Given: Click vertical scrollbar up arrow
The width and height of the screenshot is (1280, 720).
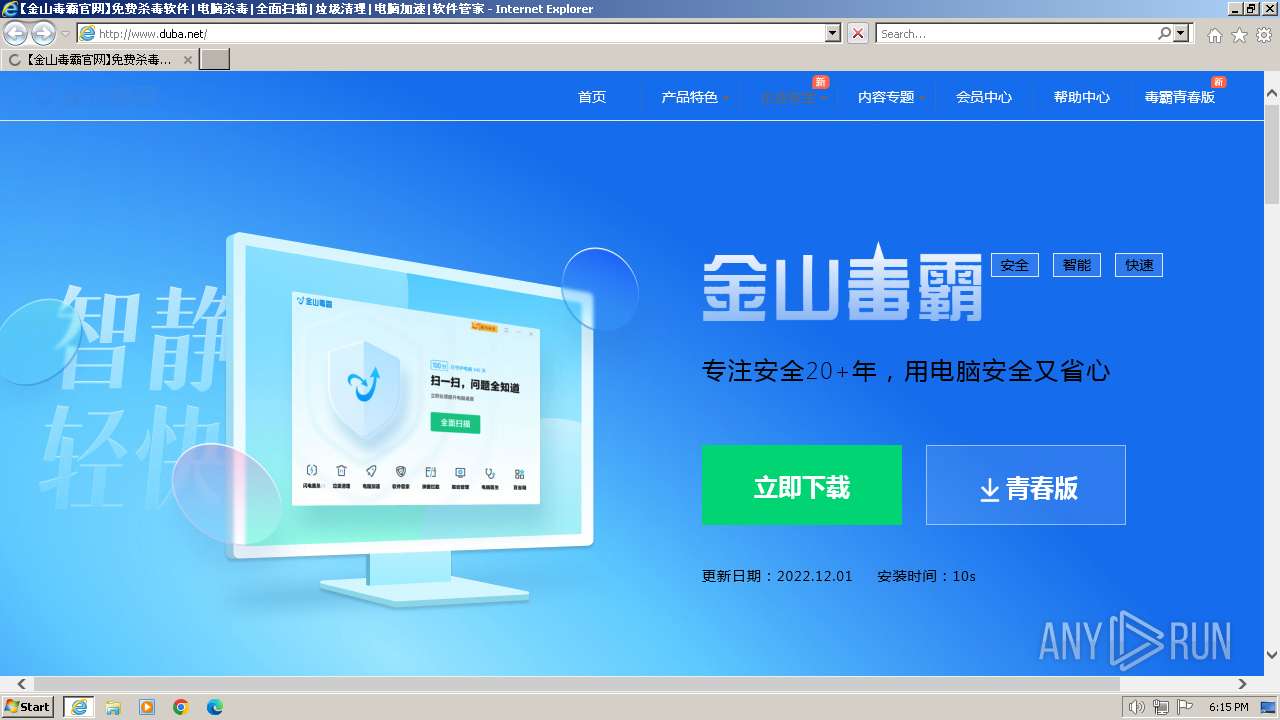Looking at the screenshot, I should [1272, 93].
